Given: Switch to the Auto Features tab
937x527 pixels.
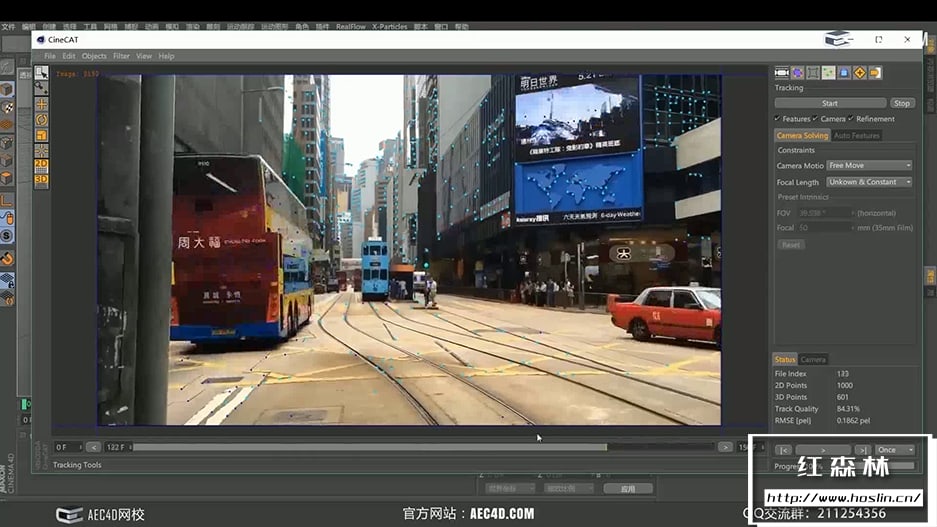Looking at the screenshot, I should (x=856, y=136).
